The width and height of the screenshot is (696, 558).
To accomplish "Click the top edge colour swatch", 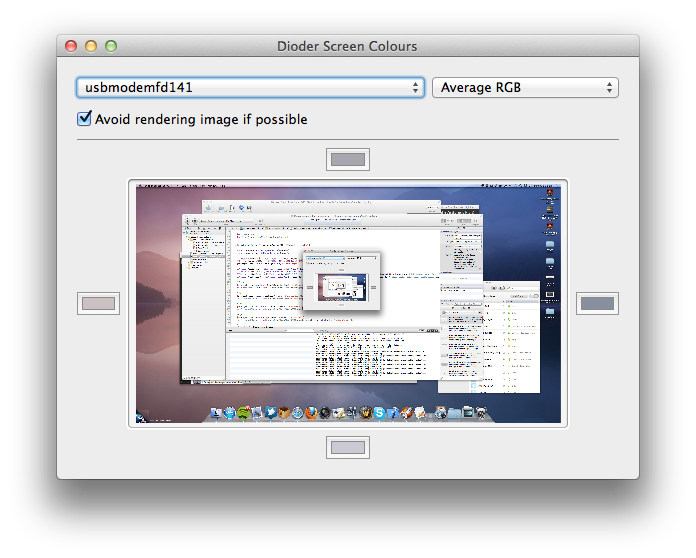I will [348, 159].
